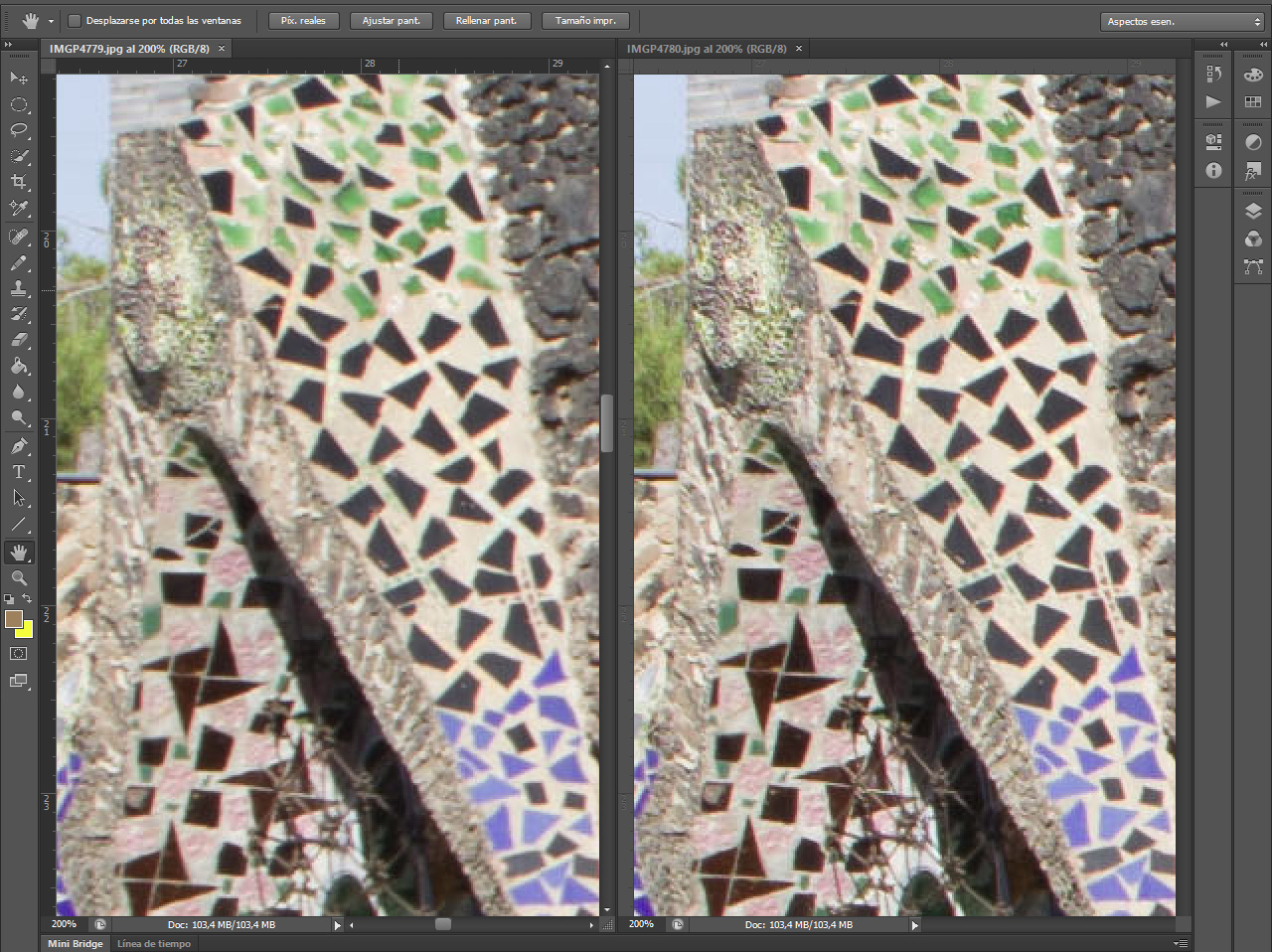Pick the Clone Stamp tool
Image resolution: width=1272 pixels, height=952 pixels.
point(19,288)
